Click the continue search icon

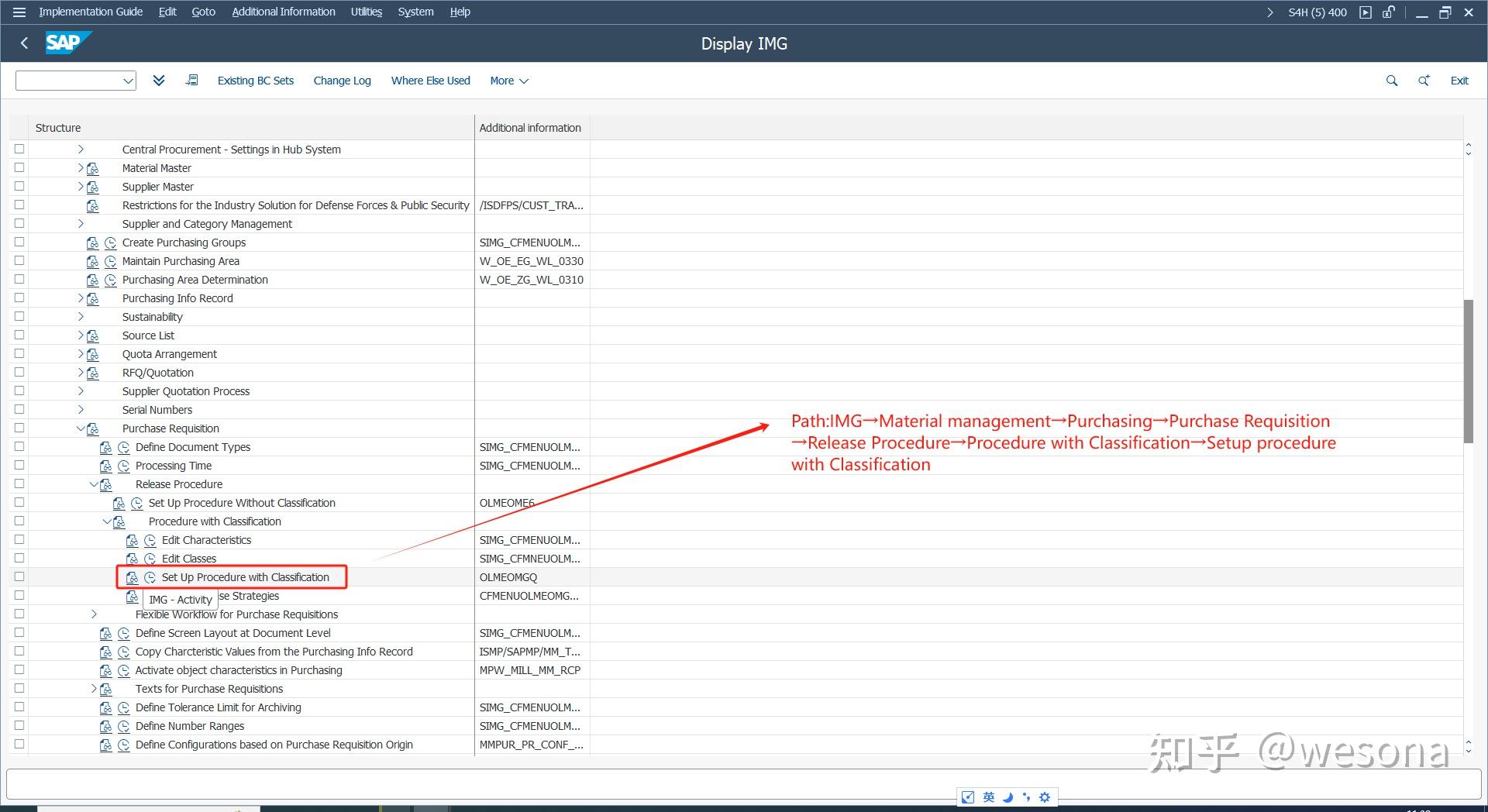(x=1424, y=80)
